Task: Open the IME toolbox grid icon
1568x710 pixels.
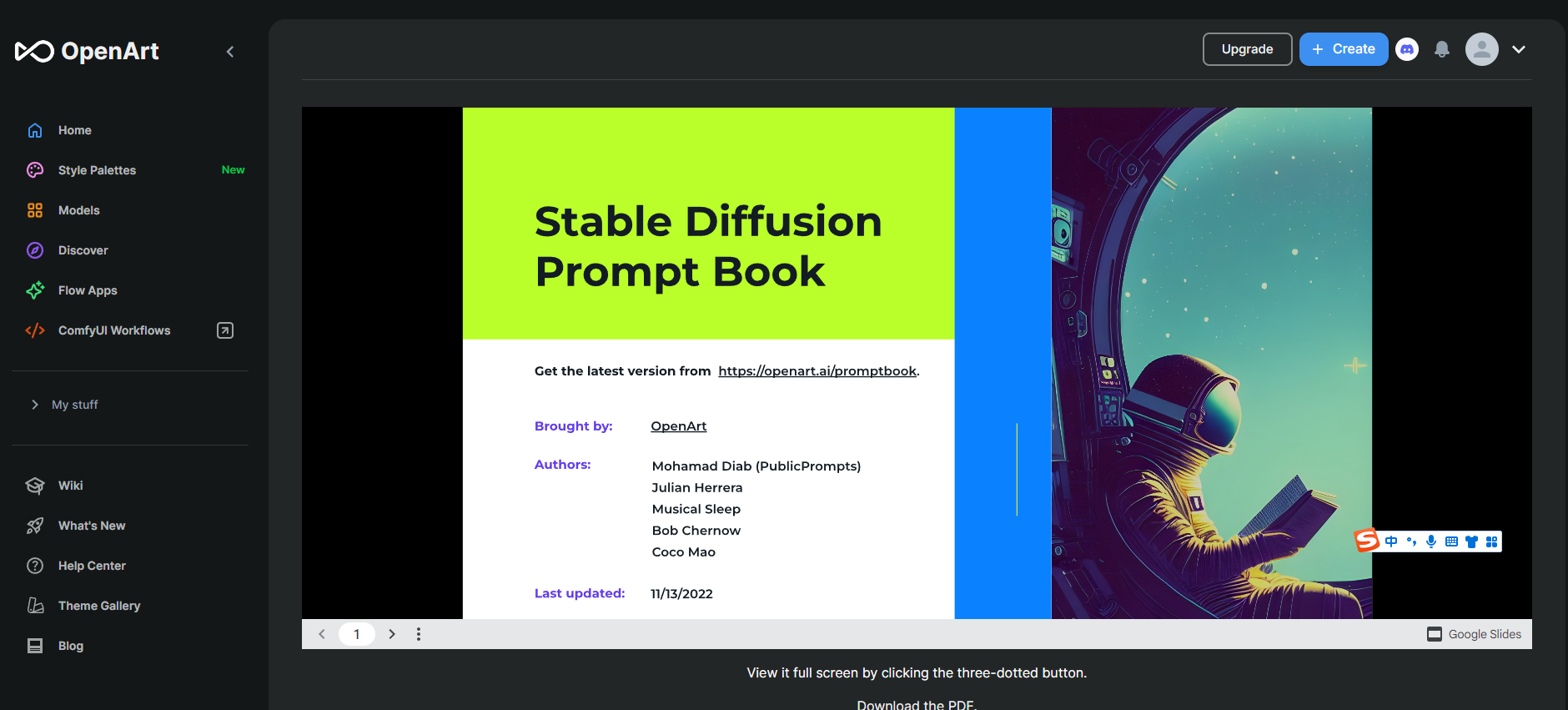Action: pos(1491,541)
